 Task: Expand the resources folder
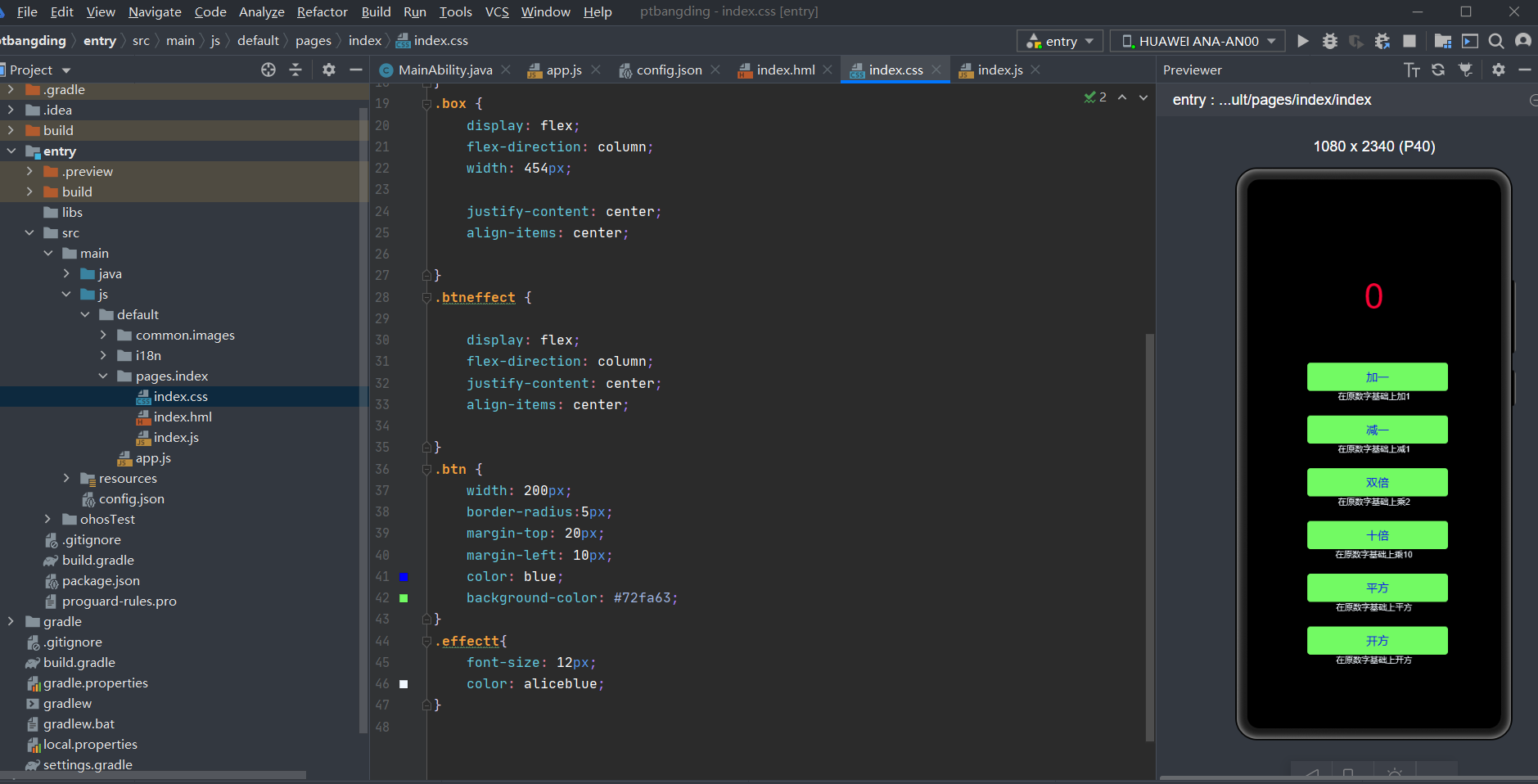66,478
